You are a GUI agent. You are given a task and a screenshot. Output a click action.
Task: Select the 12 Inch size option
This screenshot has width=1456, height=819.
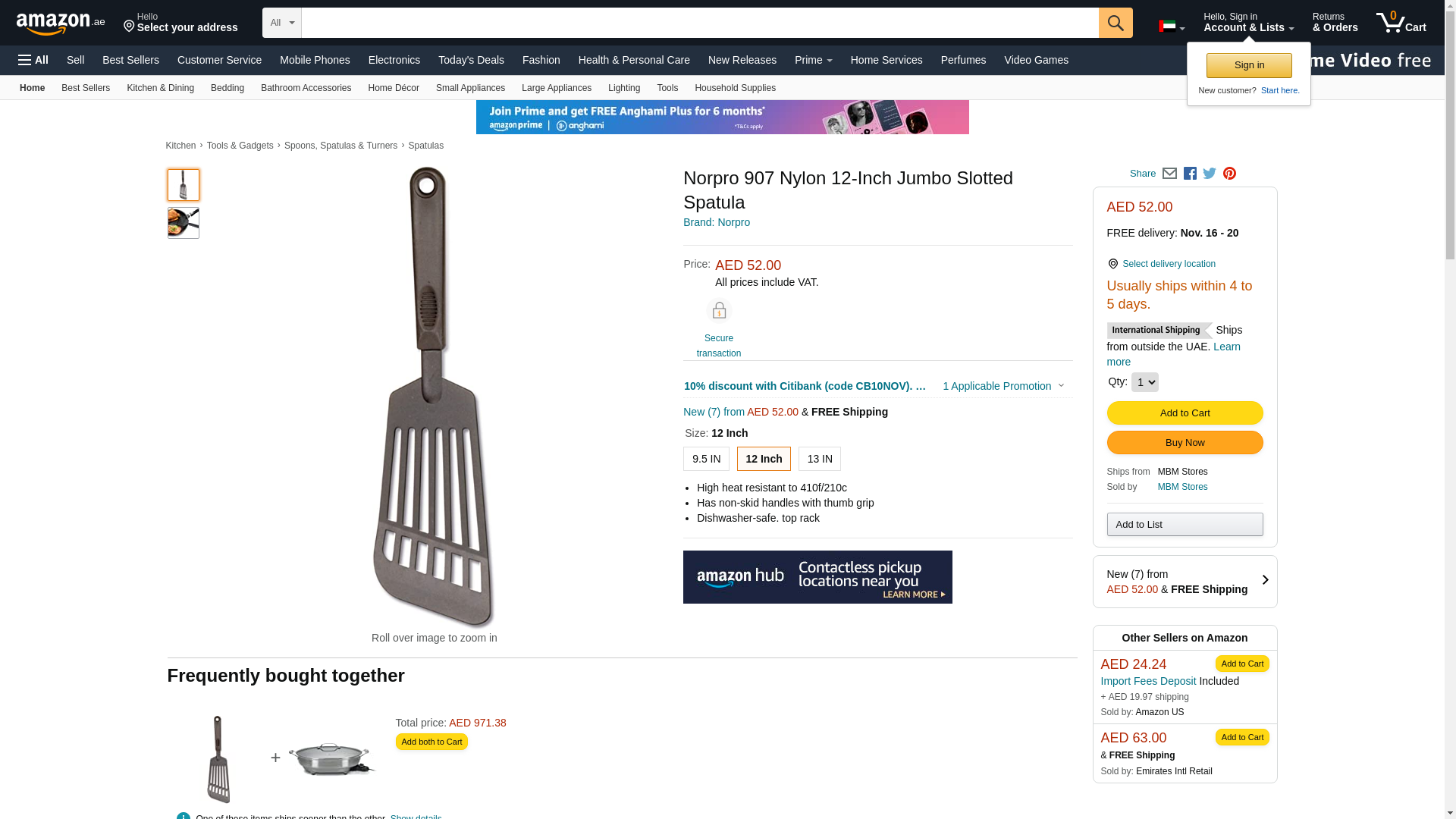[x=764, y=459]
